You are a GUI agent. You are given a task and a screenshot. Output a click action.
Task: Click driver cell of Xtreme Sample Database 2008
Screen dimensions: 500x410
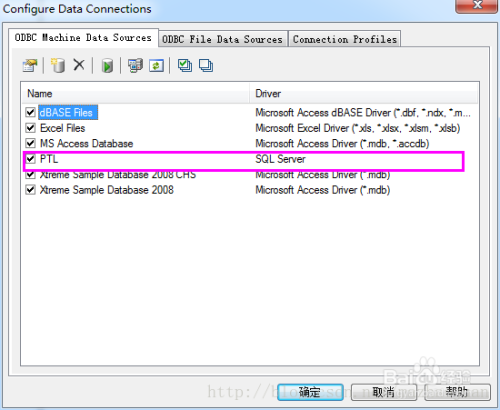click(323, 190)
